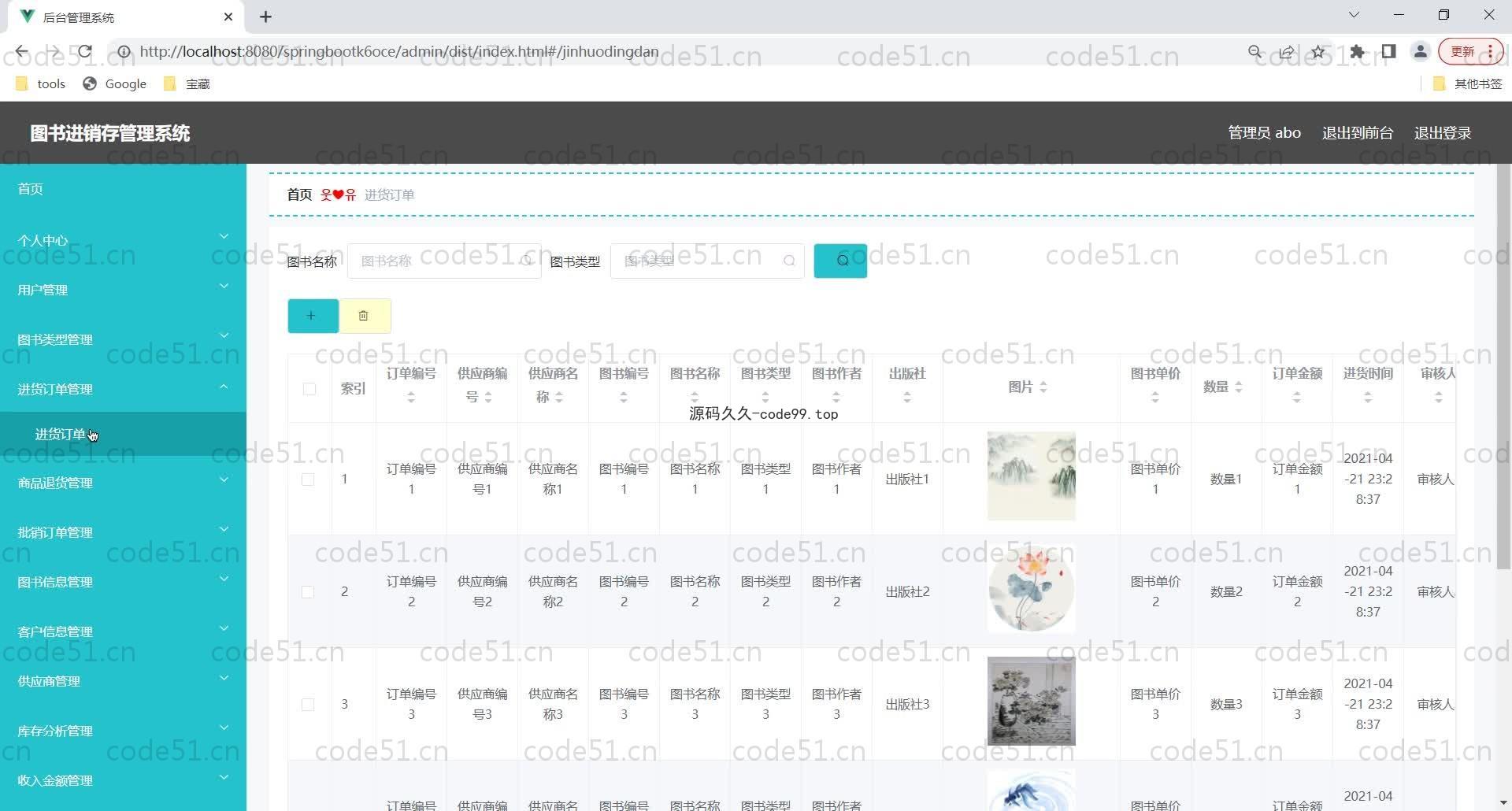Screen dimensions: 1512x811
Task: Click the share page icon
Action: pyautogui.click(x=1287, y=52)
